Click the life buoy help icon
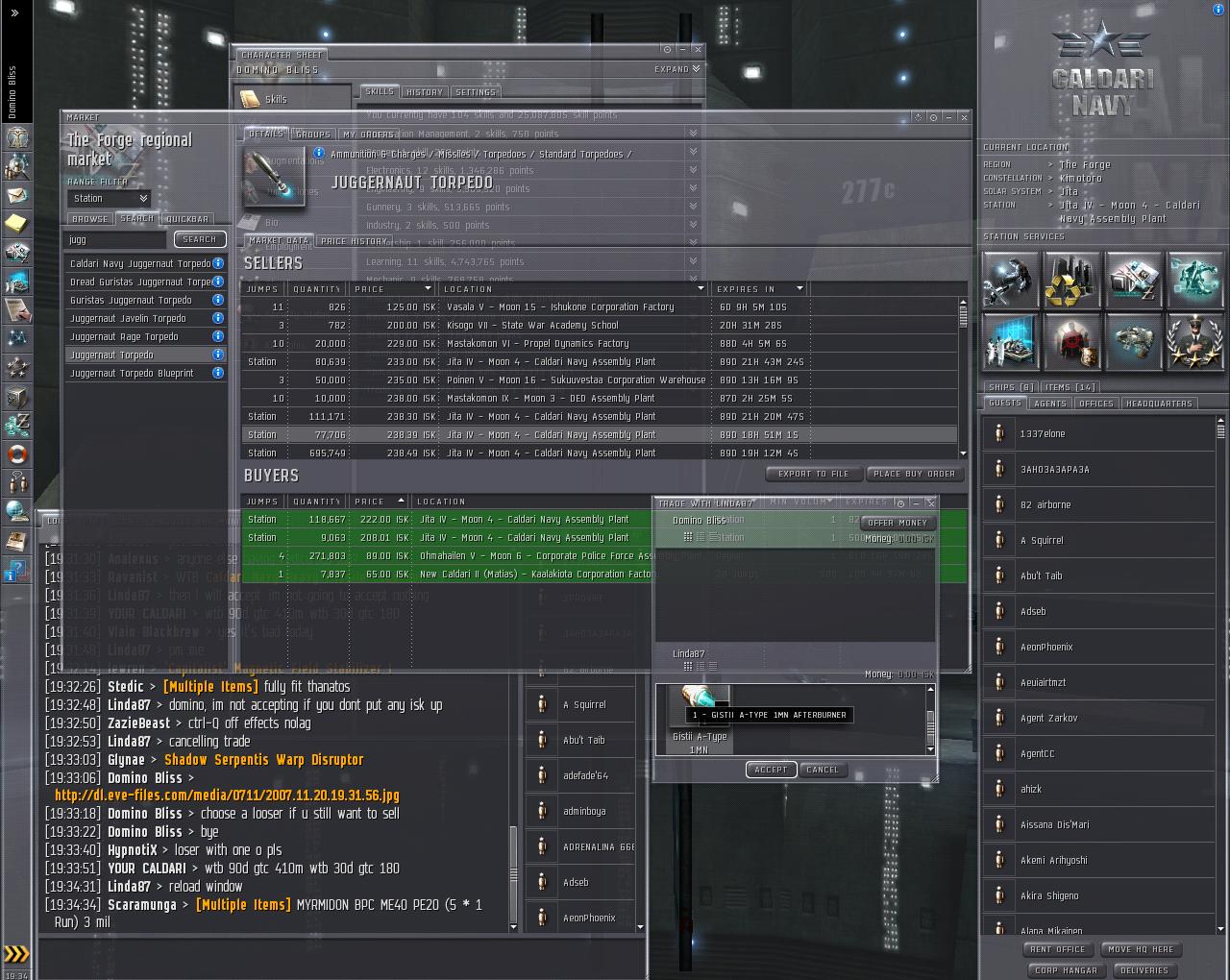Image resolution: width=1230 pixels, height=980 pixels. 16,453
